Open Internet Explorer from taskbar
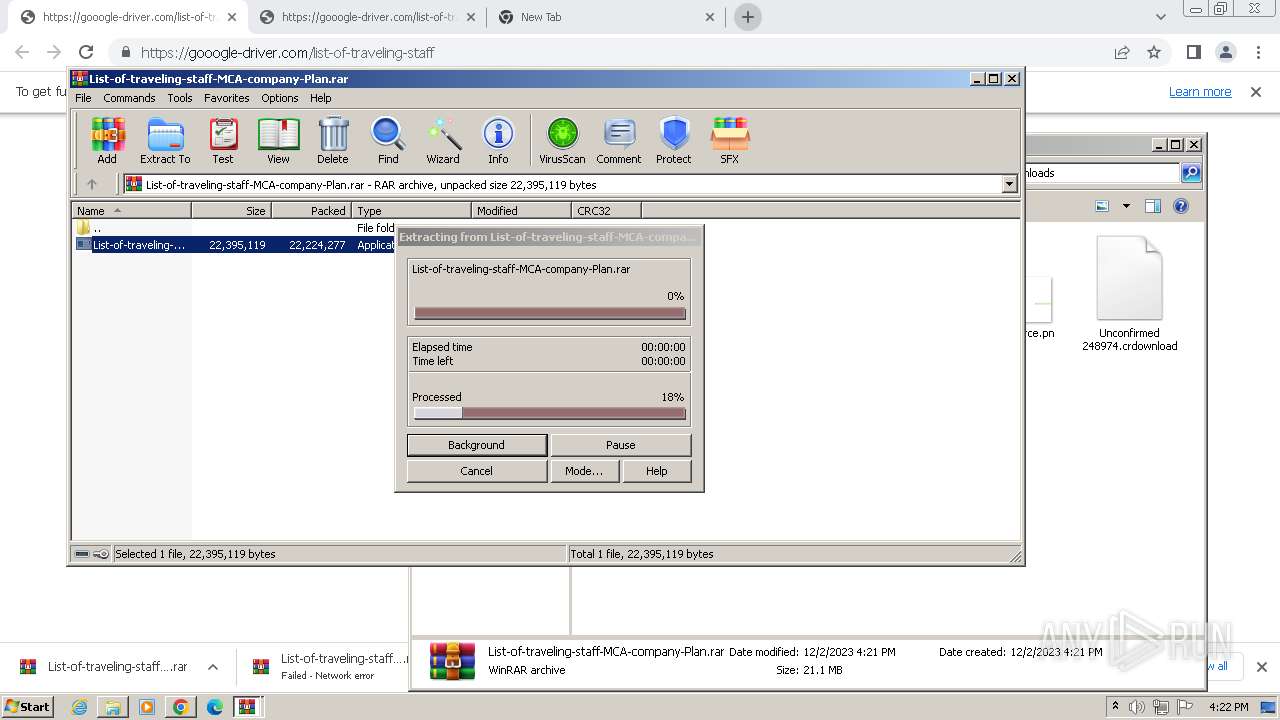 pyautogui.click(x=80, y=707)
